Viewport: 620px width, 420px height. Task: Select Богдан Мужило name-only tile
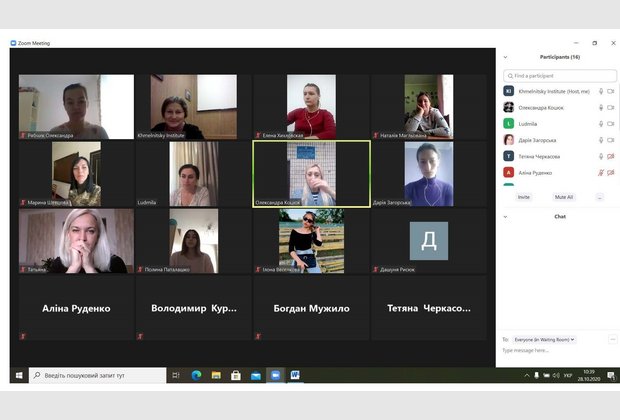click(312, 308)
